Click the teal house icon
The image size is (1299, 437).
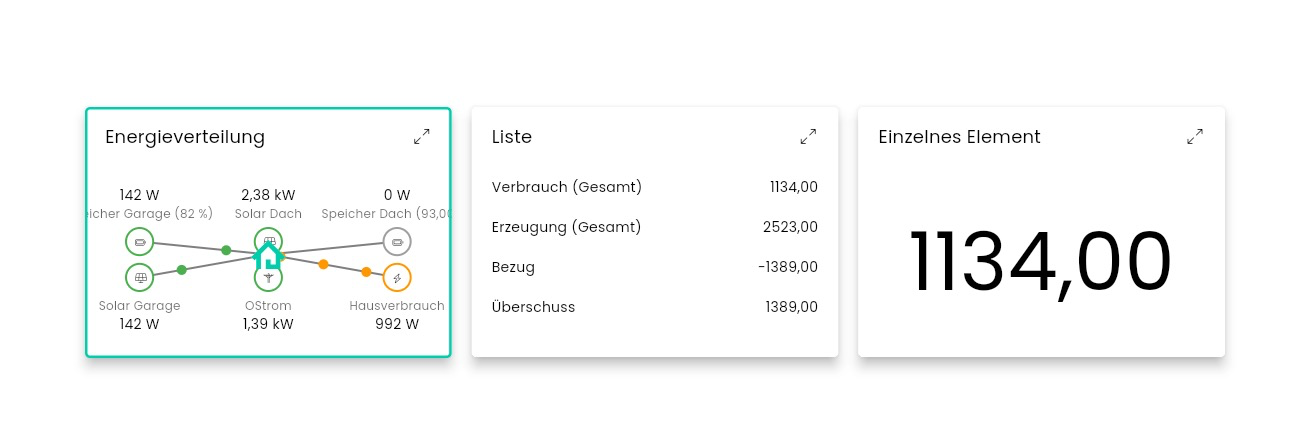(267, 256)
